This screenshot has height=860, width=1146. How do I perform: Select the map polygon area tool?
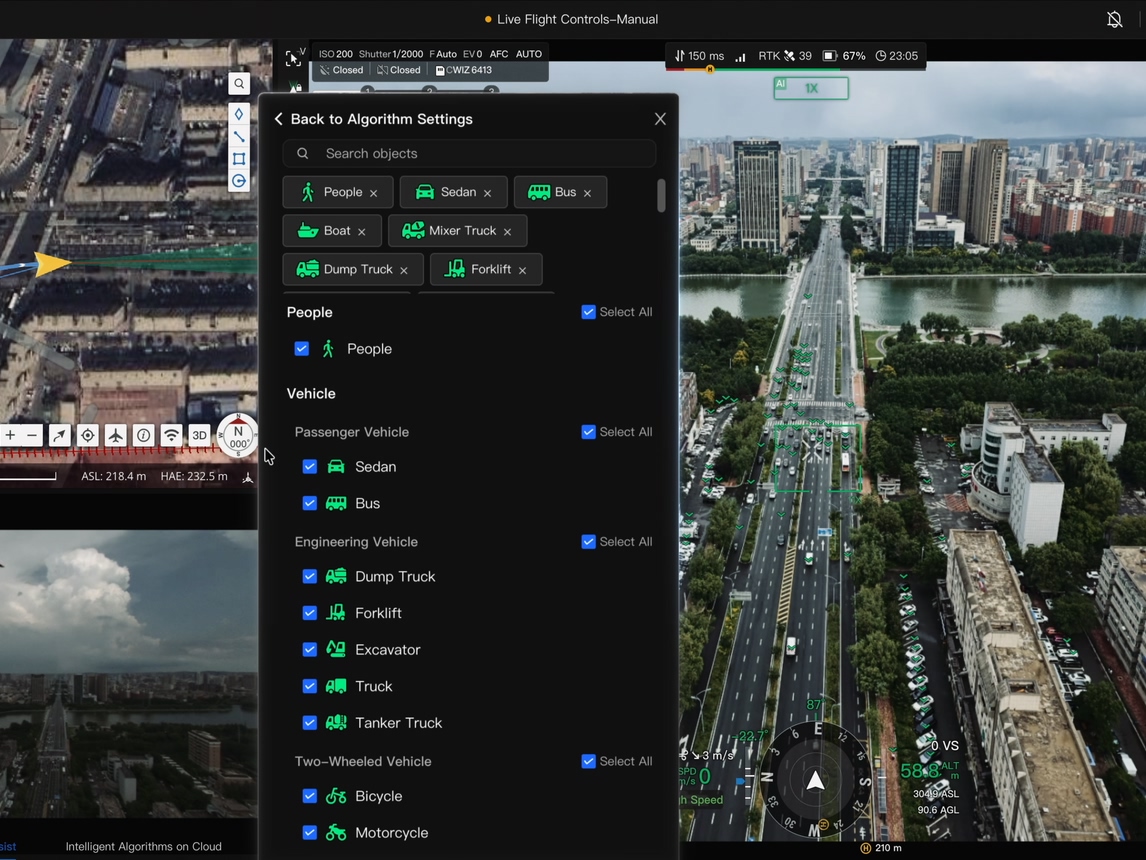[x=239, y=159]
